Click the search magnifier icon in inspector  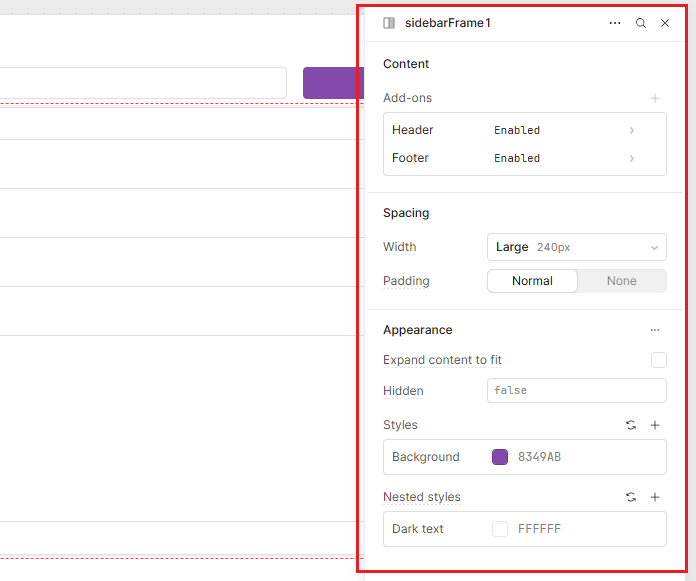pos(641,23)
